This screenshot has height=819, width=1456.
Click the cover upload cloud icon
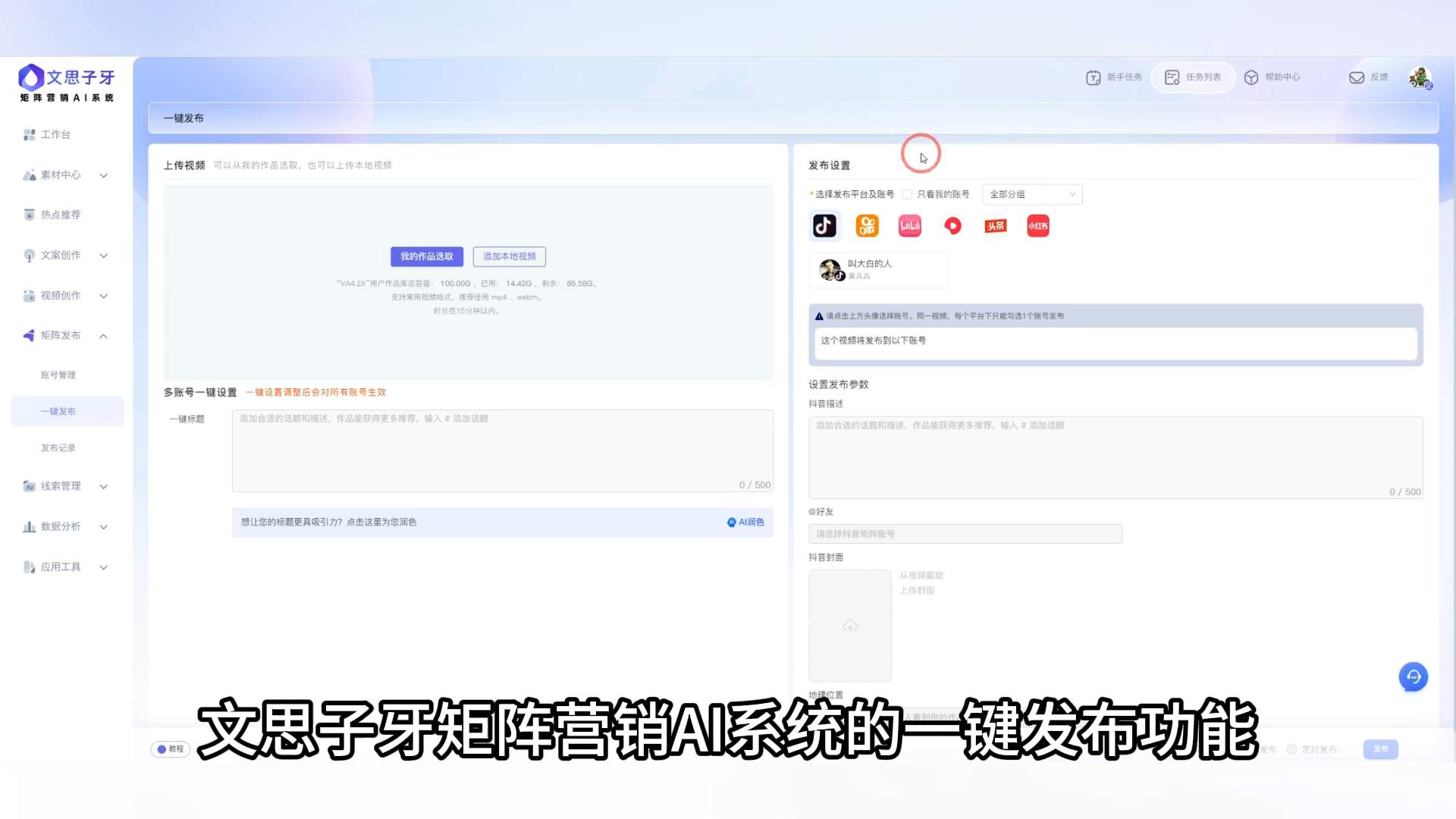(850, 626)
